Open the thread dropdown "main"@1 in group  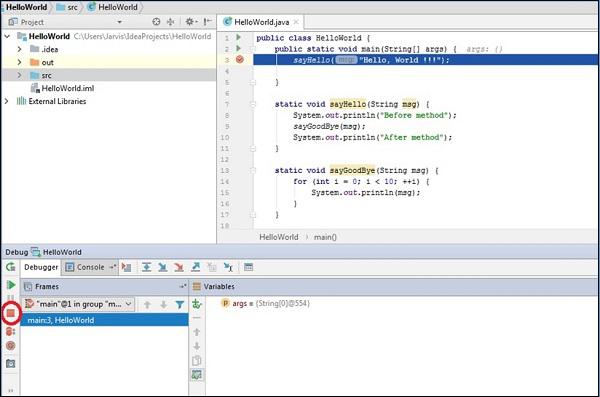[78, 304]
